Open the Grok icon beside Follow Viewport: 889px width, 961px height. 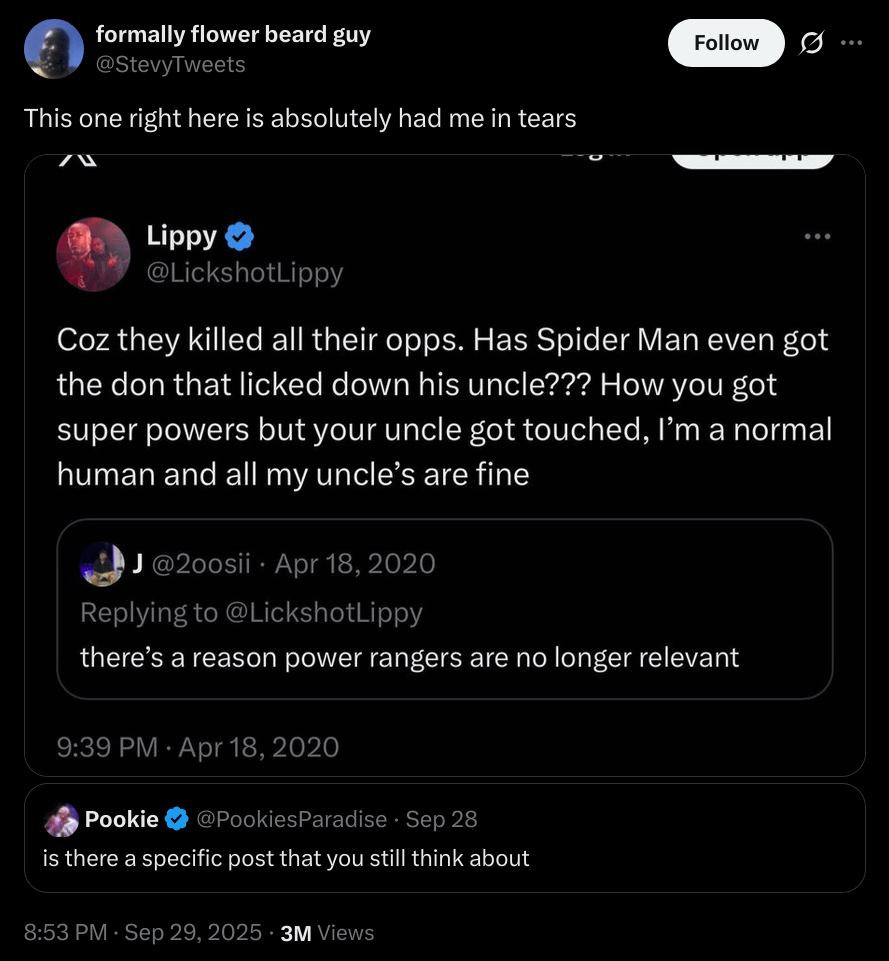[x=812, y=43]
